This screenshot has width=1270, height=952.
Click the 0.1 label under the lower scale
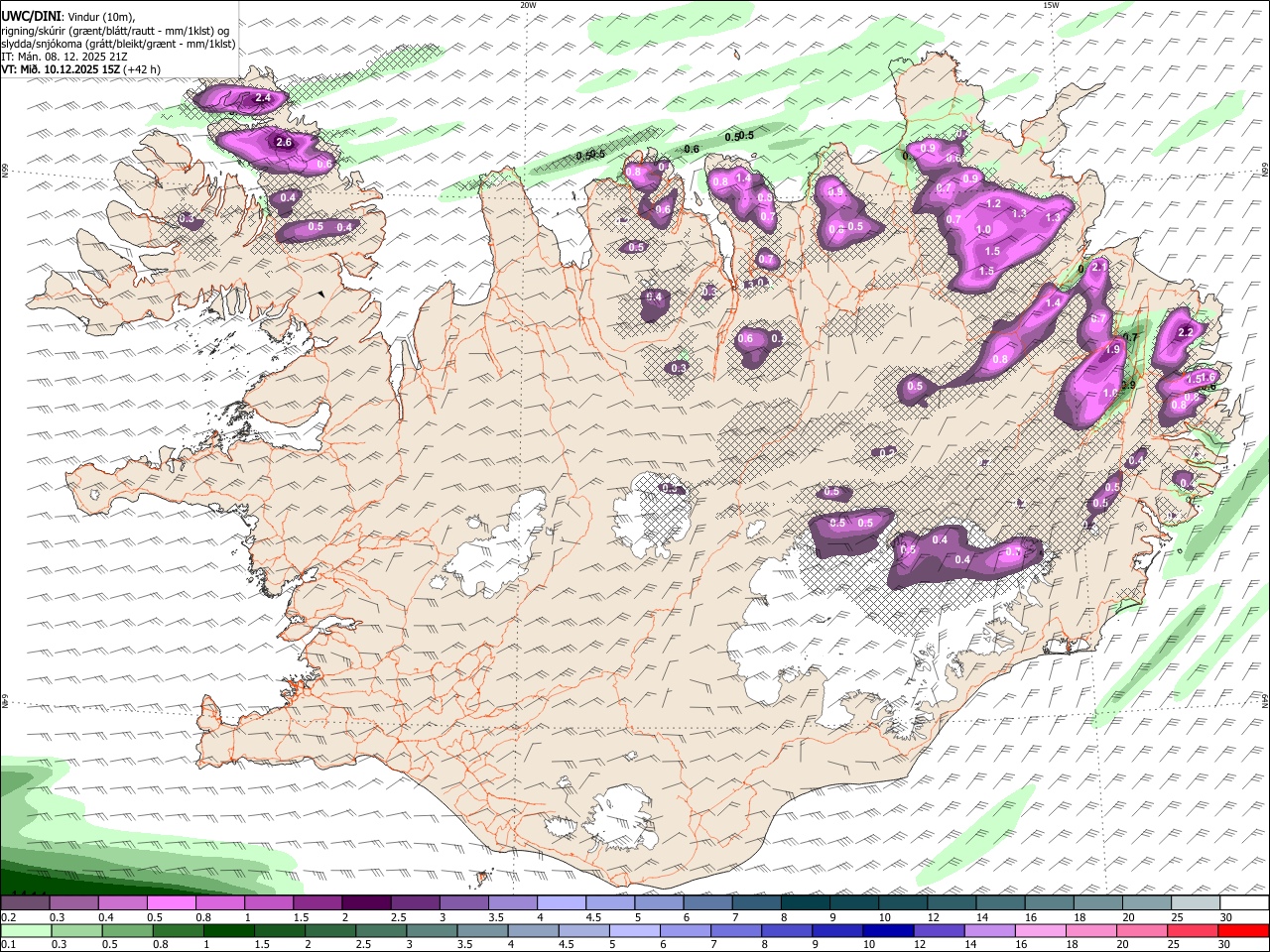tap(8, 945)
